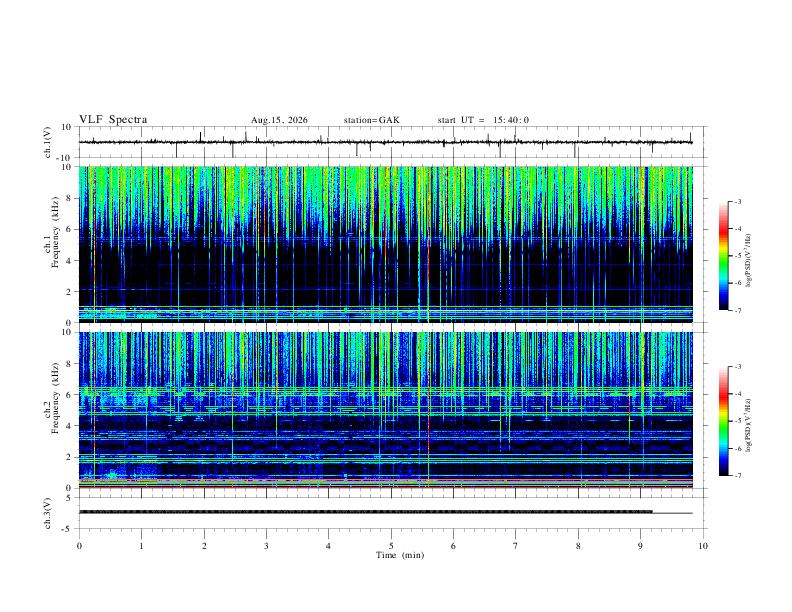Click the "ch.1(V)" axis label at top
This screenshot has width=792, height=612.
coord(48,142)
